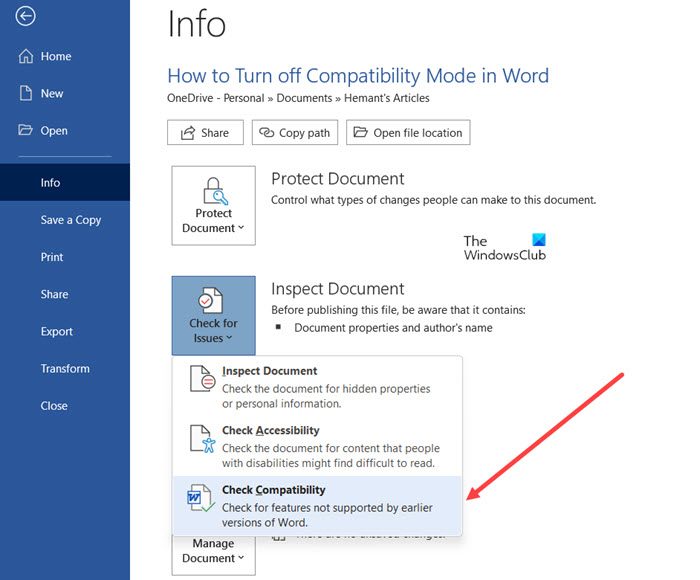Click the Inspect Document icon in menu
700x580 pixels.
201,380
